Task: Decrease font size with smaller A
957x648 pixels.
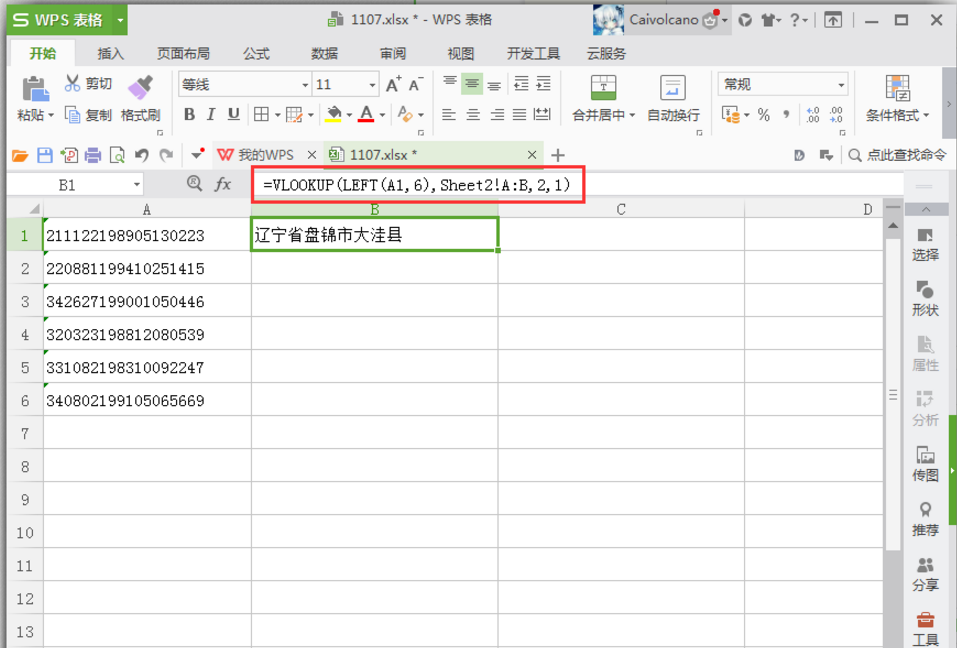Action: (416, 84)
